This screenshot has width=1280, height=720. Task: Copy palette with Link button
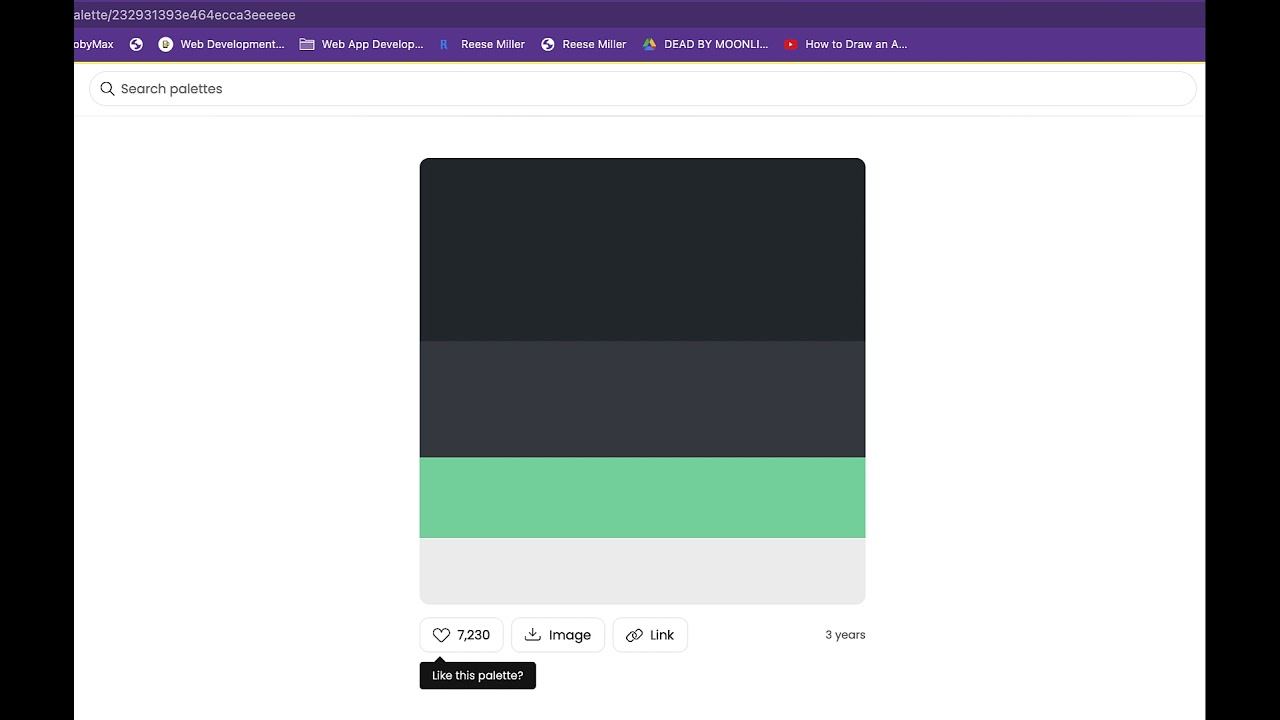(x=650, y=635)
